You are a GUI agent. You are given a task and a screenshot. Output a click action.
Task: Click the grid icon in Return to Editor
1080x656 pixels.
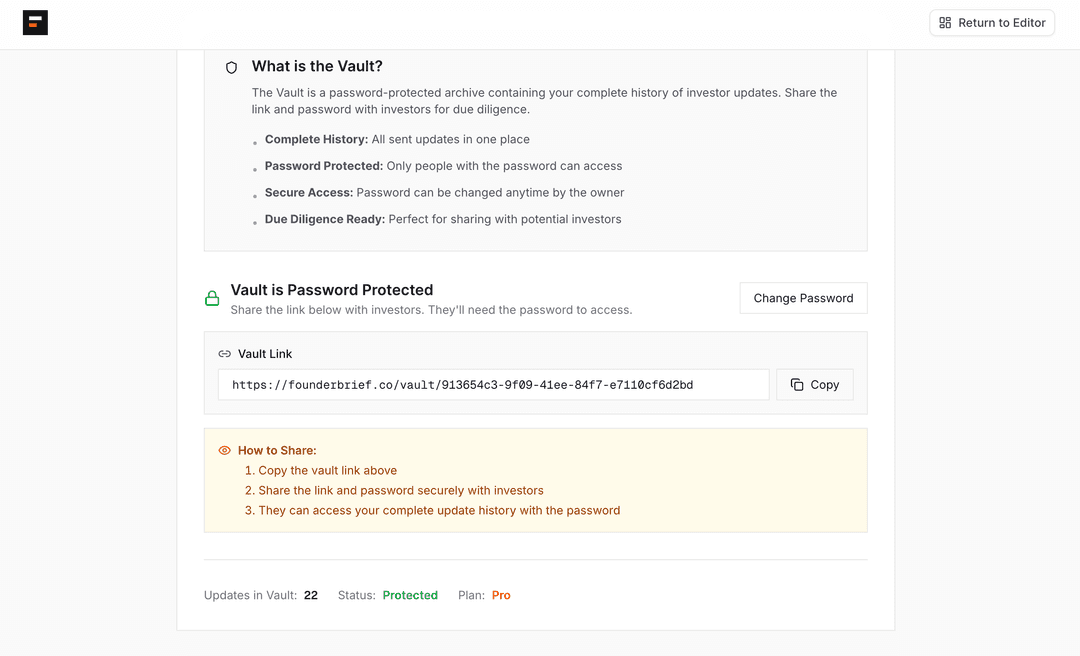click(945, 23)
